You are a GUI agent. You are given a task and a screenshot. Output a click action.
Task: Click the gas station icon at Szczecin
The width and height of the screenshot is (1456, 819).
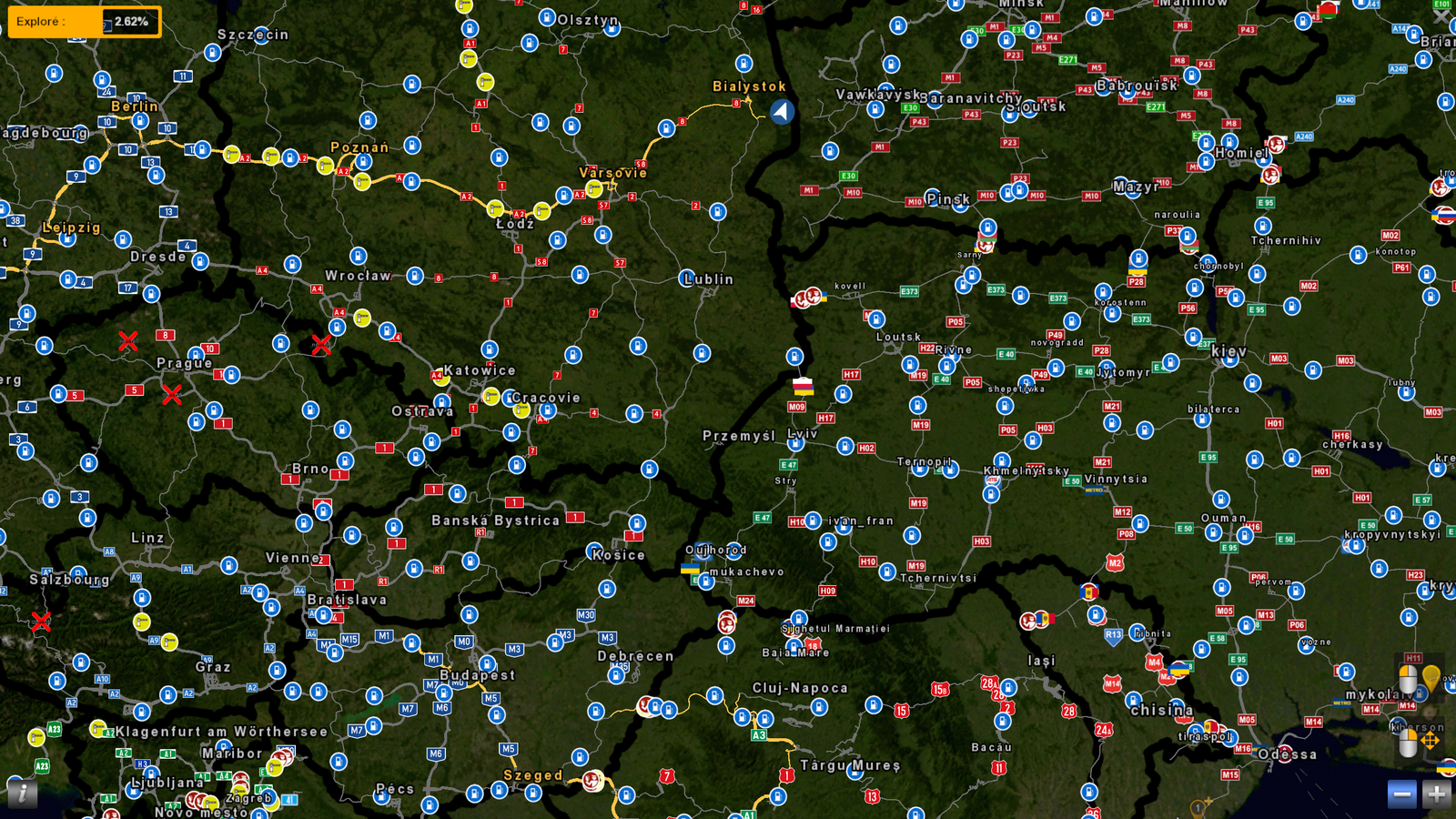pos(212,53)
